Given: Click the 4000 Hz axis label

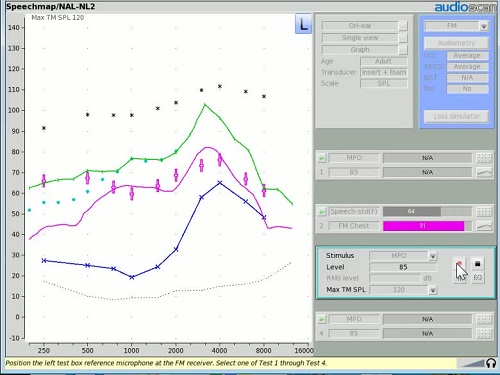Looking at the screenshot, I should click(x=219, y=351).
